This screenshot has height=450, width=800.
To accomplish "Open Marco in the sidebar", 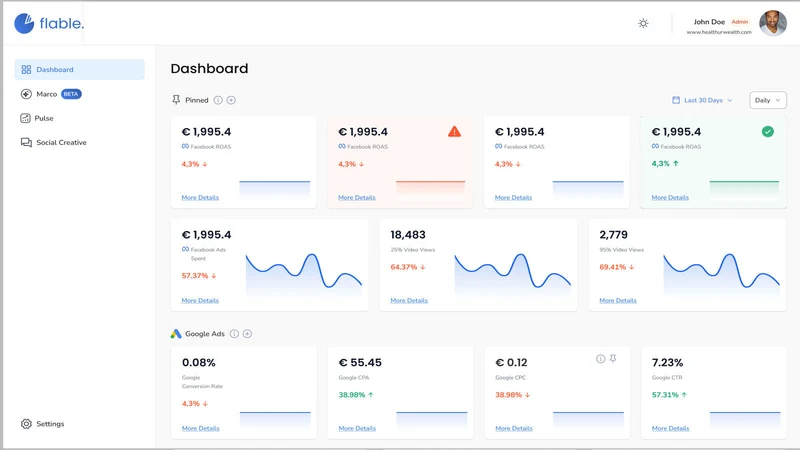I will click(46, 94).
